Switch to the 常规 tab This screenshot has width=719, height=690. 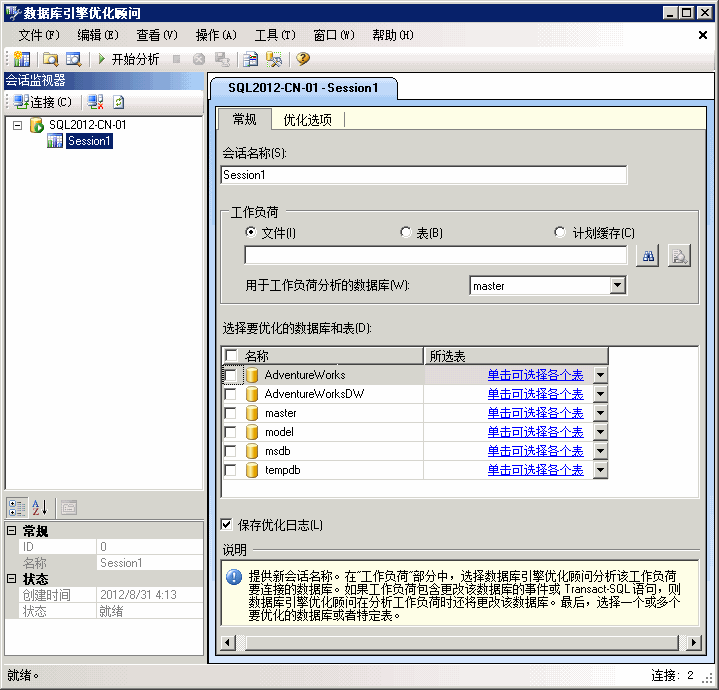pyautogui.click(x=244, y=119)
